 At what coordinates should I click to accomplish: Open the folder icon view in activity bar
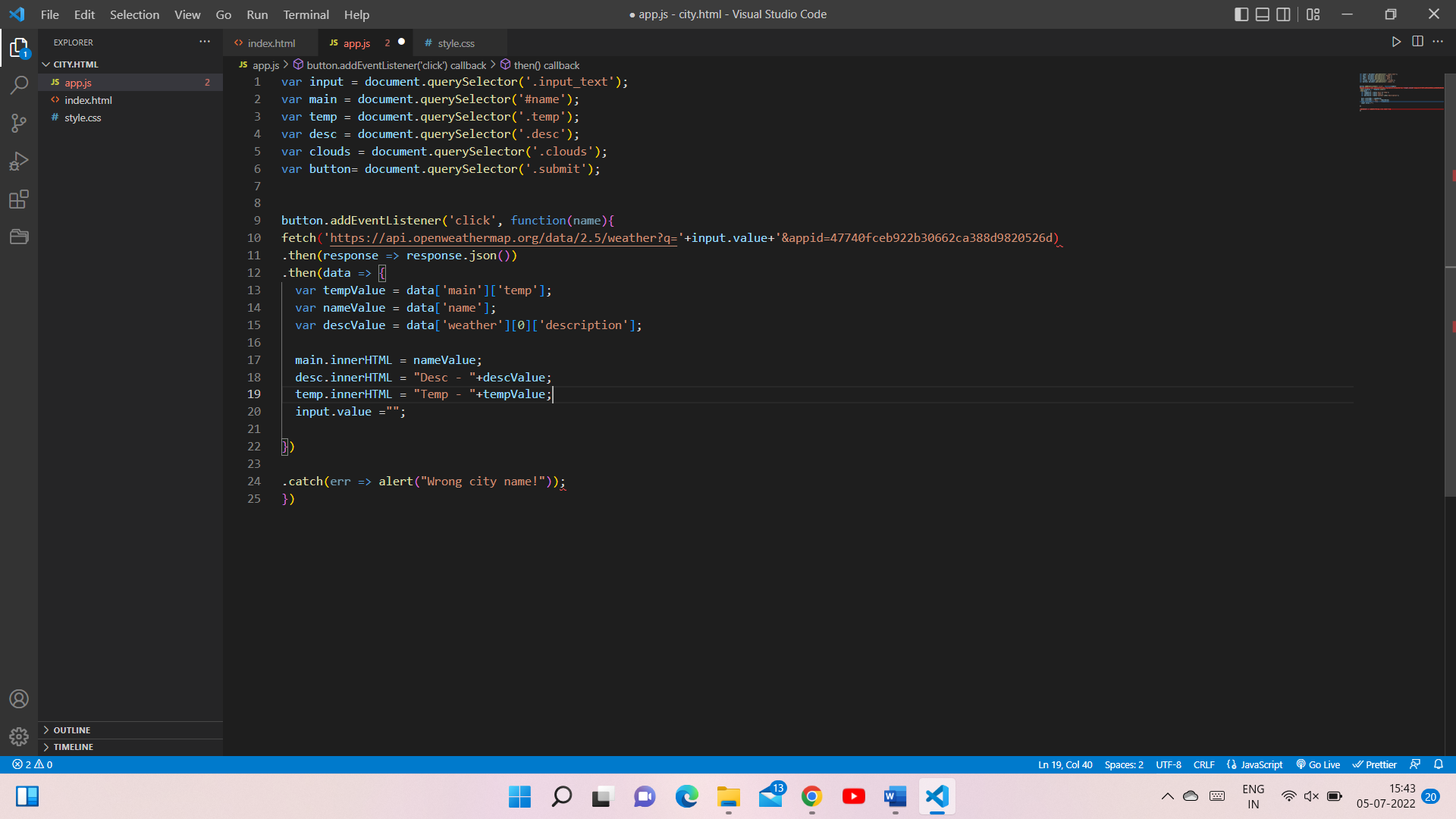click(19, 237)
